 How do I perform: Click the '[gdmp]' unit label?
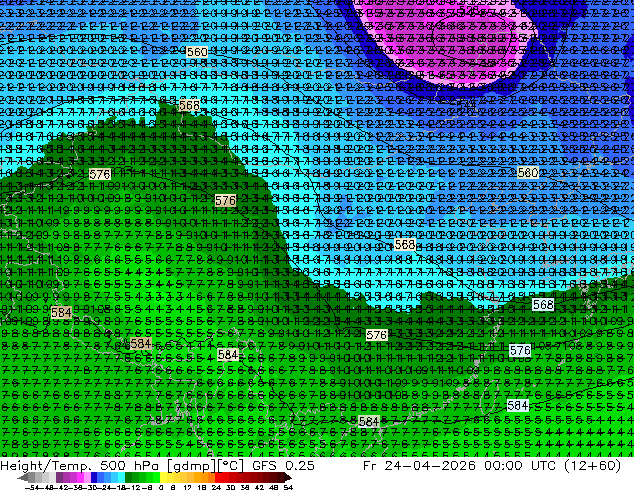191,466
